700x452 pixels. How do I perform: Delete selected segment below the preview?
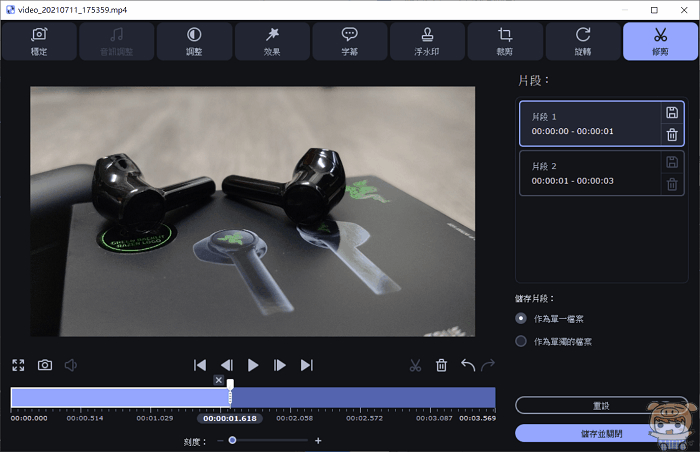coord(442,365)
